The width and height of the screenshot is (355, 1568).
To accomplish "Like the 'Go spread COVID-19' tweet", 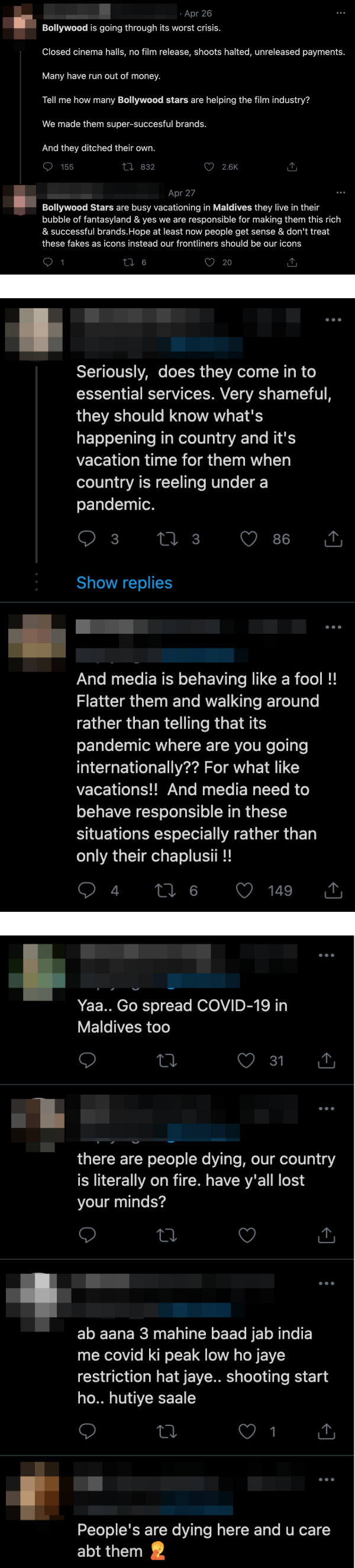I will point(246,1060).
